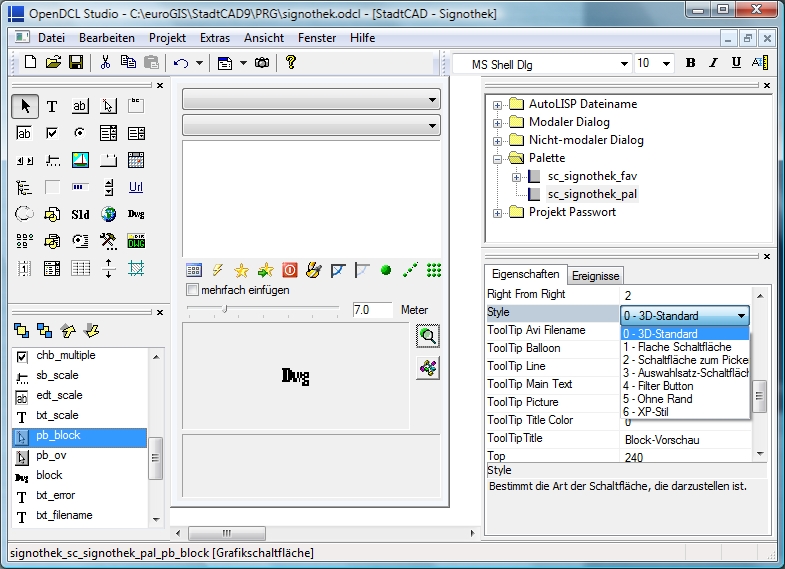Toggle the mehrfach einfügen checkbox

pos(192,290)
